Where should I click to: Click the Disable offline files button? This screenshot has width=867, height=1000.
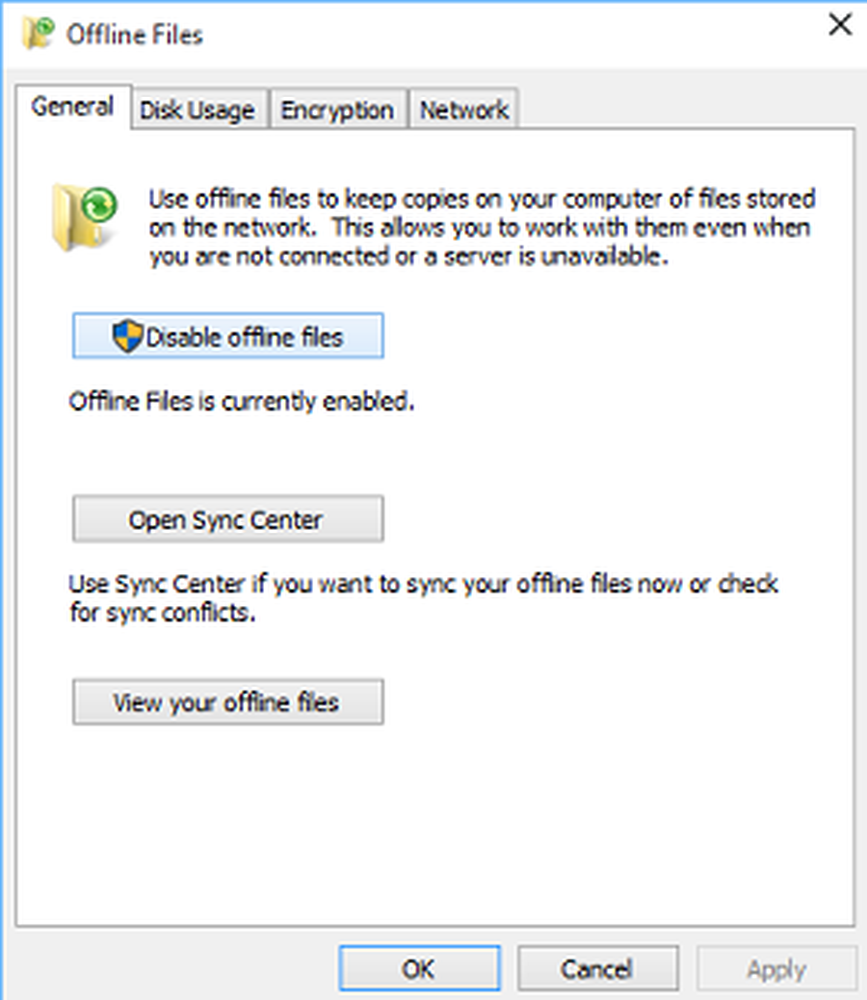228,335
